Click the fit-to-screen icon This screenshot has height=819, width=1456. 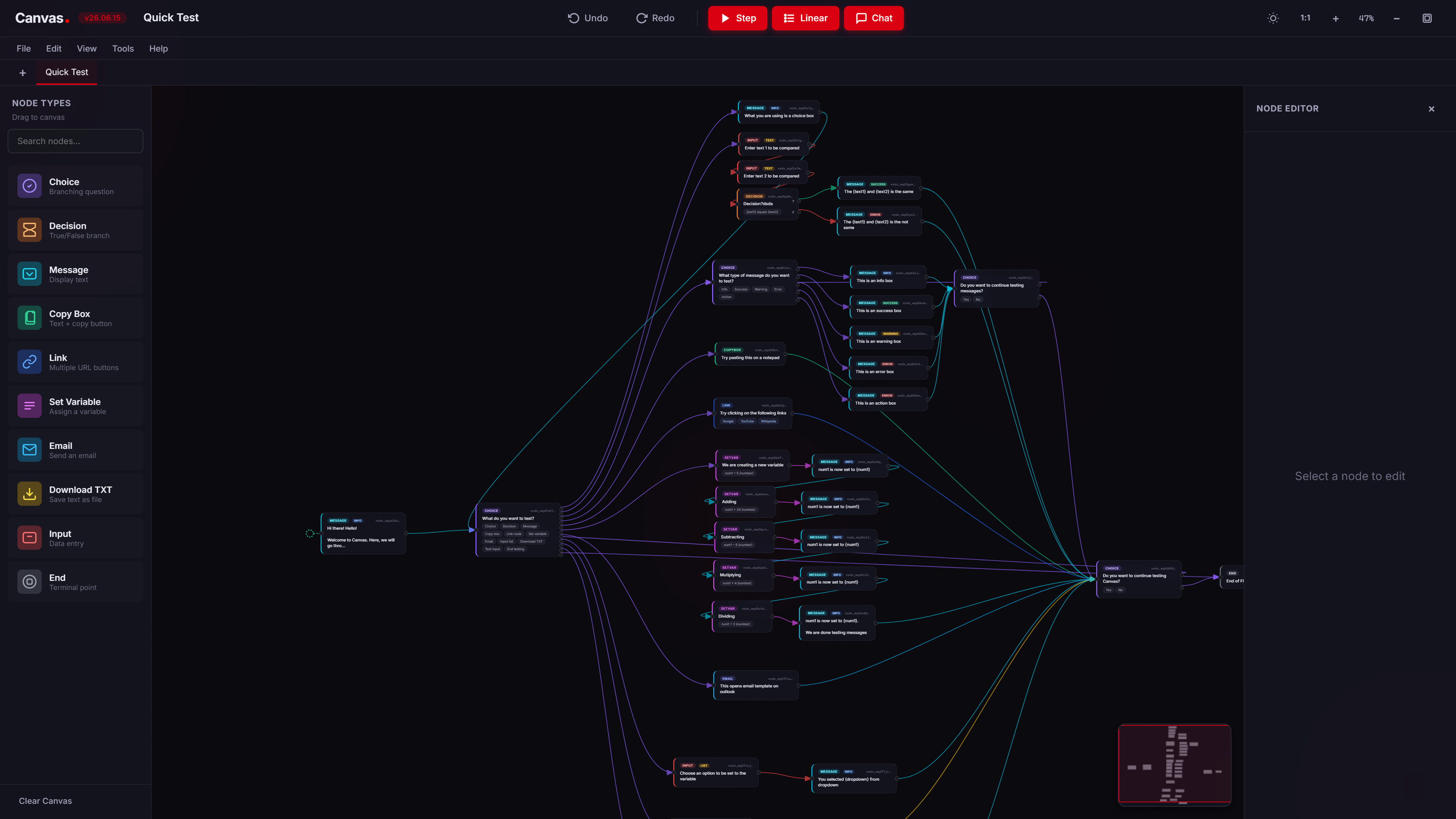pos(1427,18)
